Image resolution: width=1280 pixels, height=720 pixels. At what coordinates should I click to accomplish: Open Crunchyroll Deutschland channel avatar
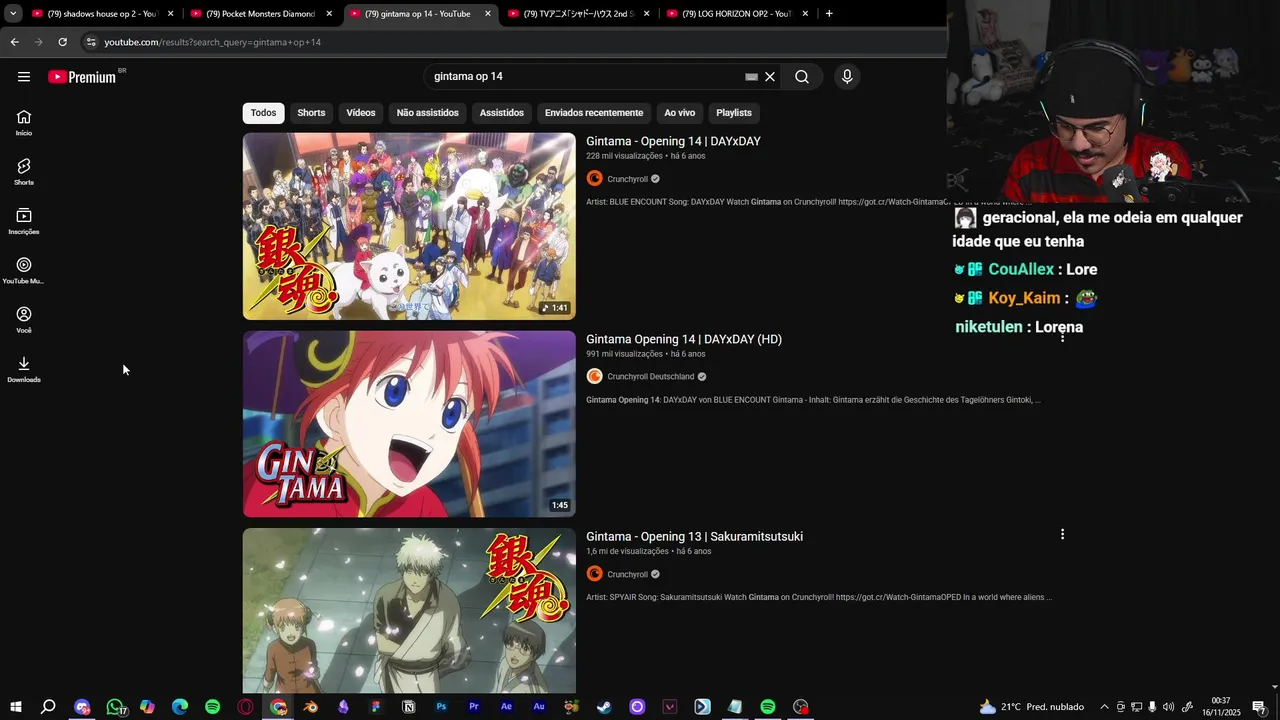tap(594, 377)
